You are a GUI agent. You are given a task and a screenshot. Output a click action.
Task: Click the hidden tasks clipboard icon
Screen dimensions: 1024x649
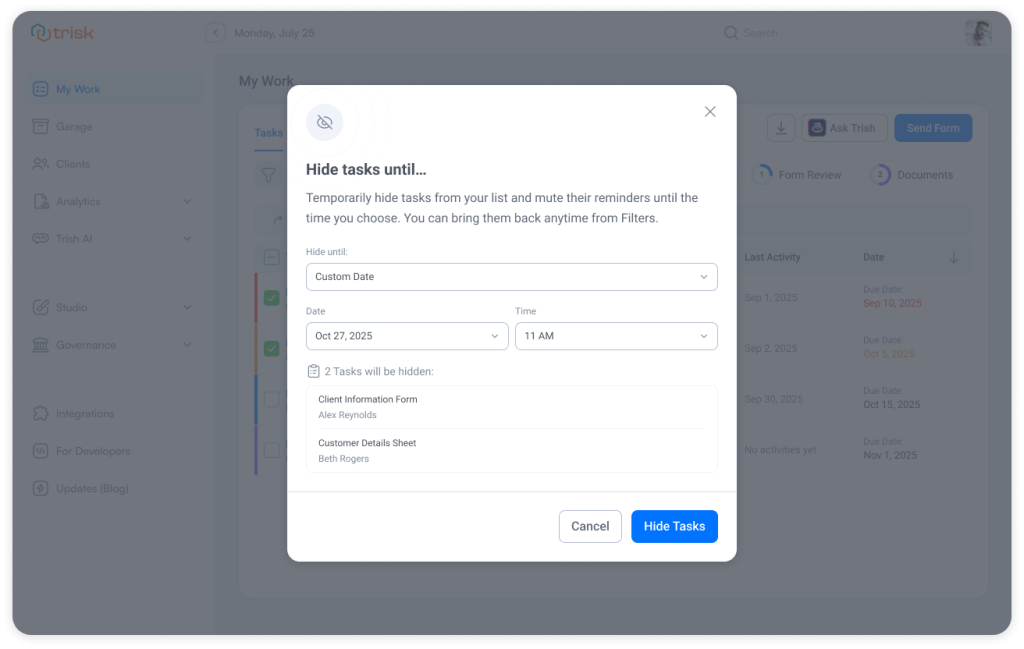click(313, 371)
